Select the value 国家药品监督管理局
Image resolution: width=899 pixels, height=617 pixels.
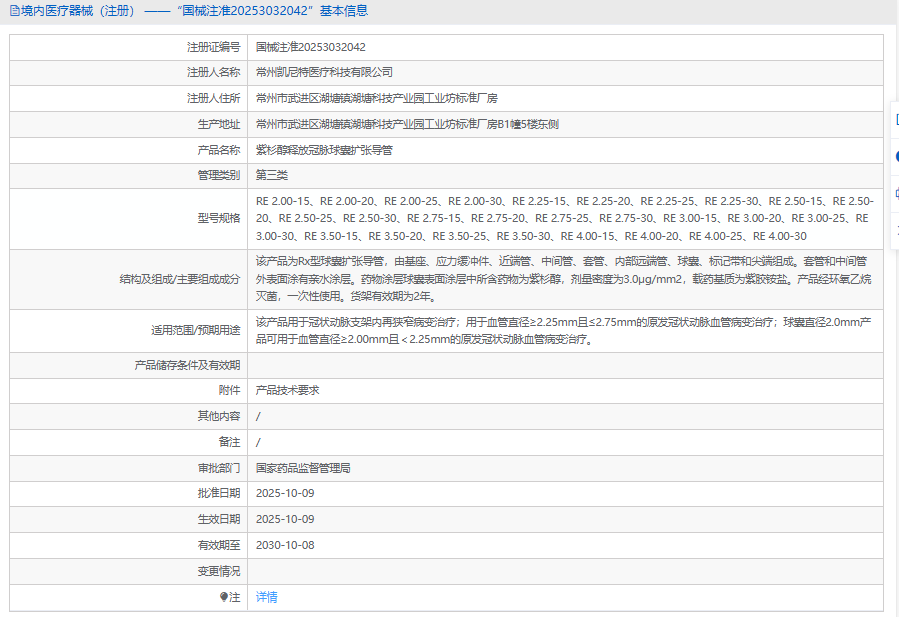303,468
